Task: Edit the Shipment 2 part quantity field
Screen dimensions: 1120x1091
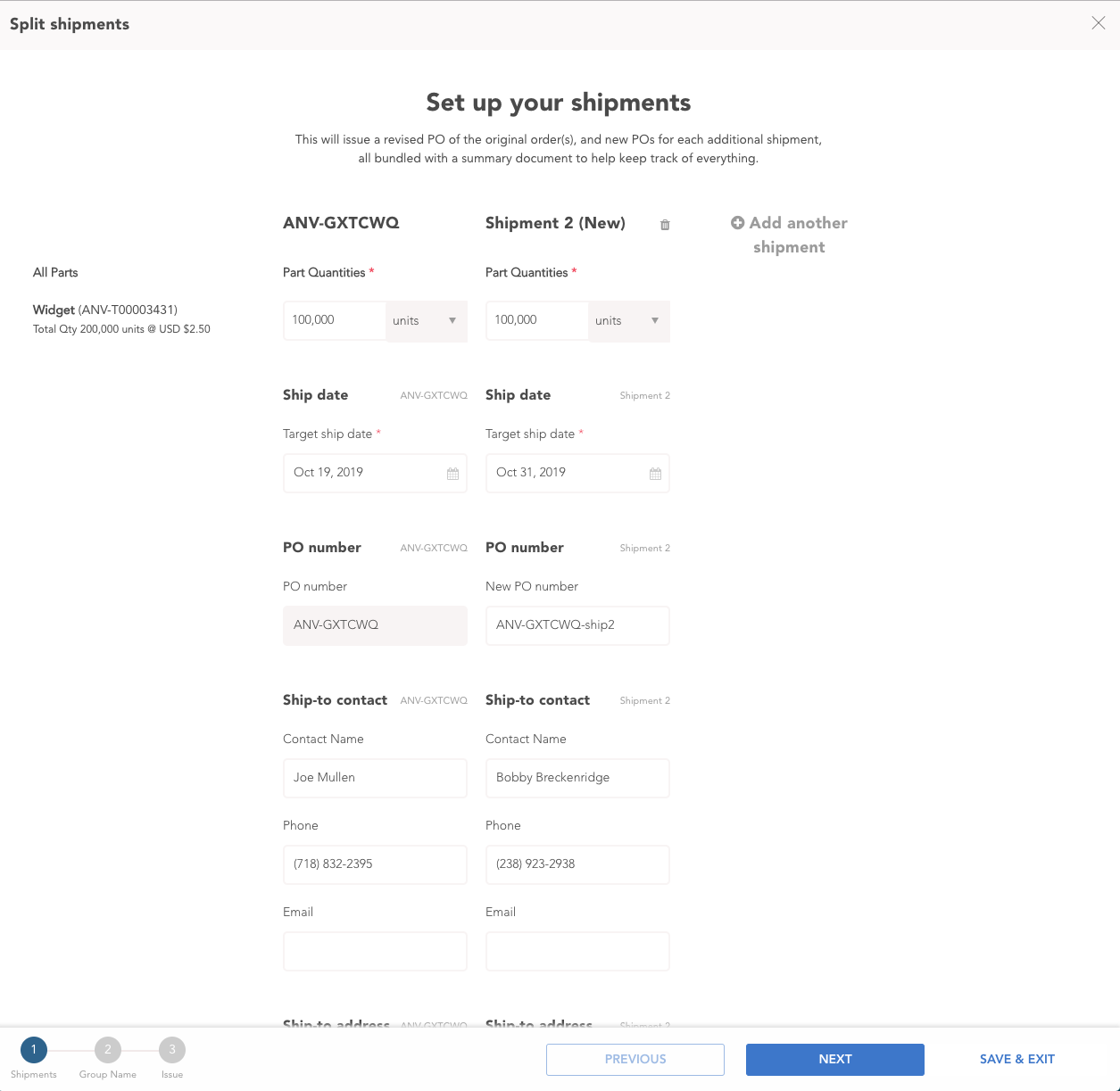Action: 537,320
